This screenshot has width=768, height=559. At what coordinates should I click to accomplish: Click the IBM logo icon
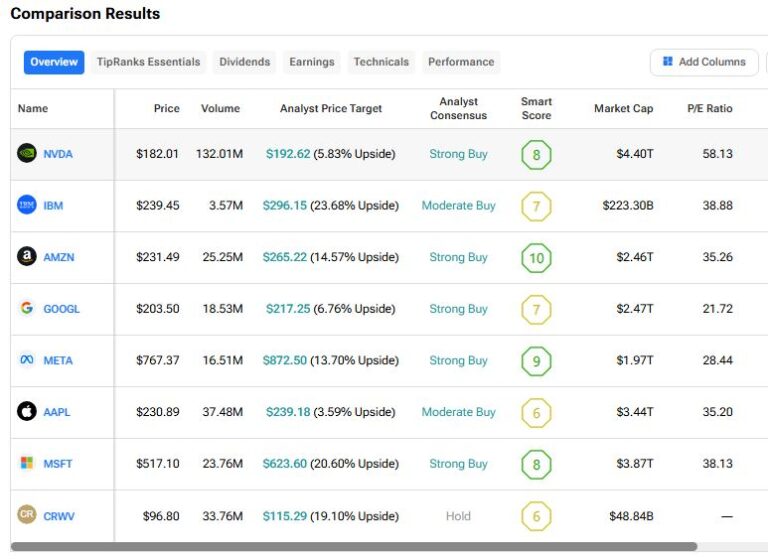[x=27, y=206]
